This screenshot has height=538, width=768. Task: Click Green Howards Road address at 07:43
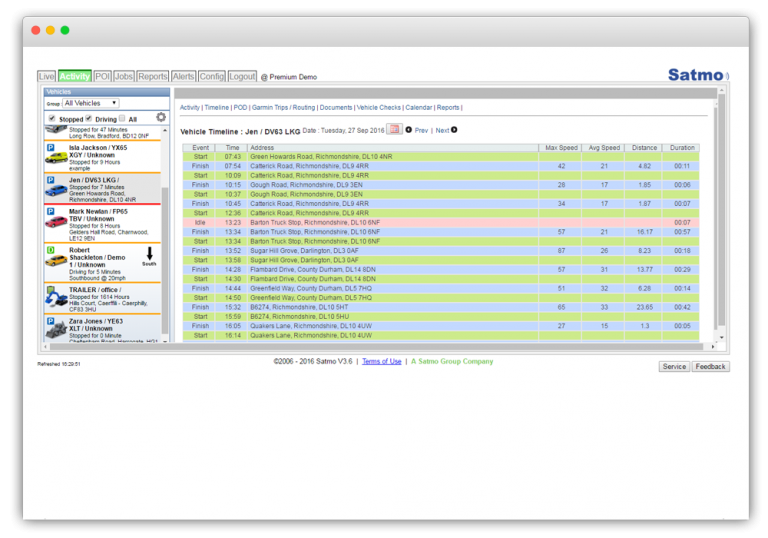point(321,157)
